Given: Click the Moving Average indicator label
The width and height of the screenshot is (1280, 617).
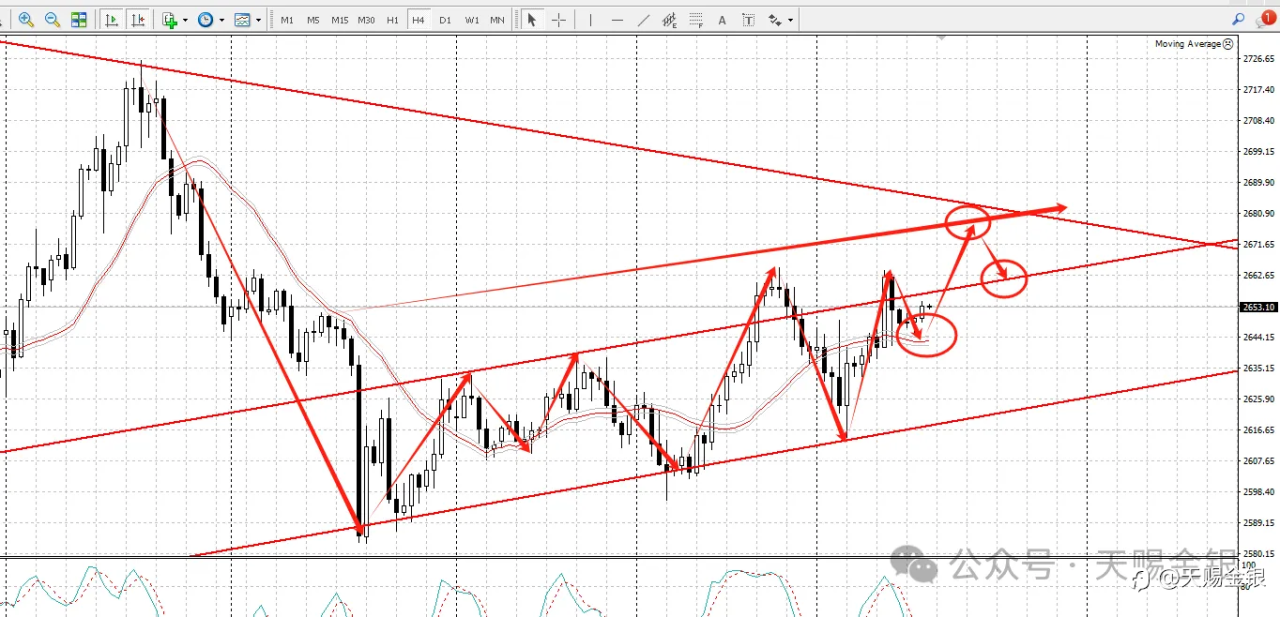Looking at the screenshot, I should tap(1188, 44).
